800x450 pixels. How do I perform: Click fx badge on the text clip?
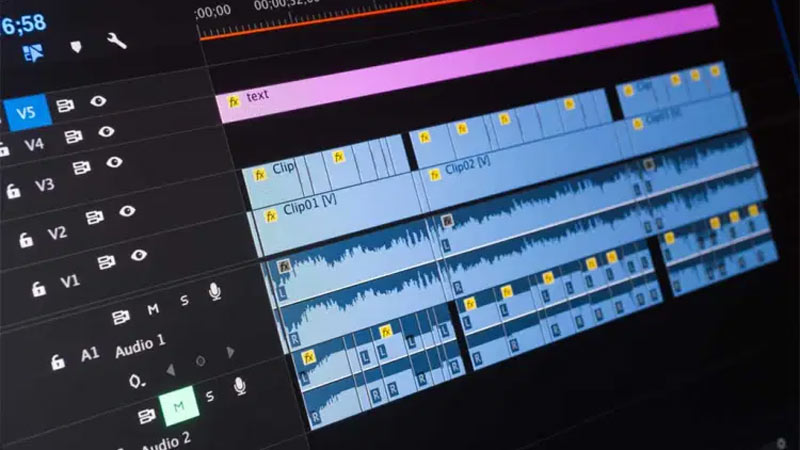pyautogui.click(x=234, y=101)
